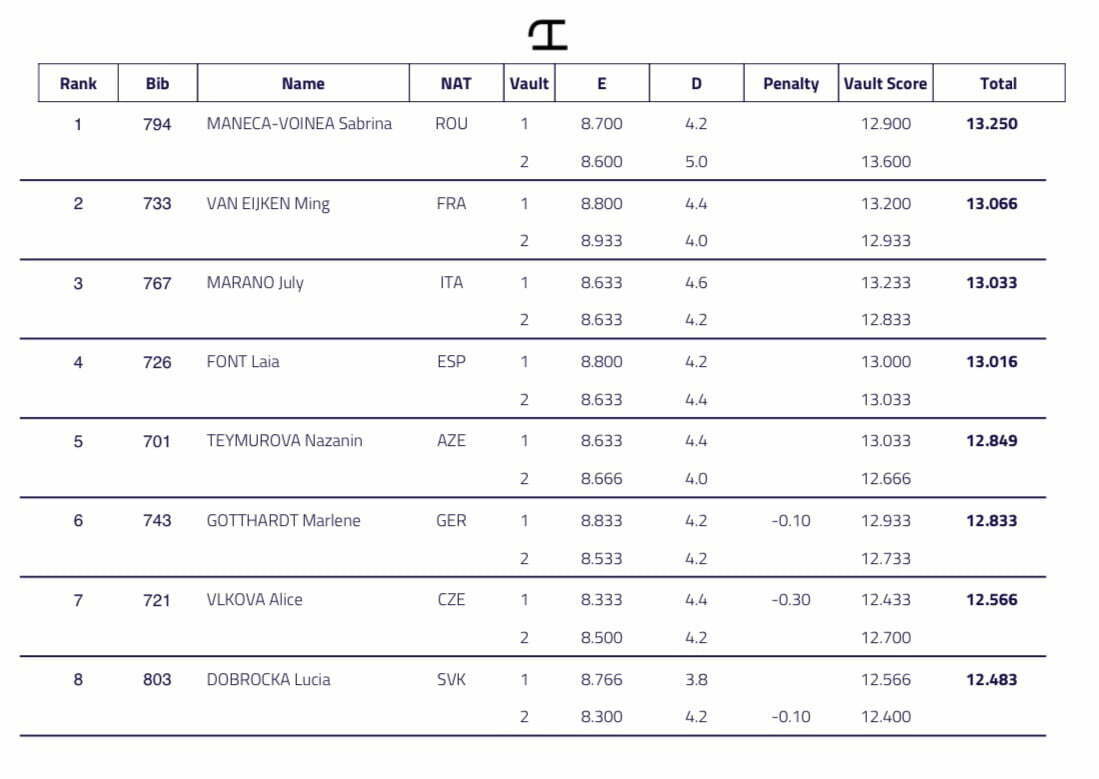Click FONT Laia's name
Image resolution: width=1099 pixels, height=779 pixels.
pyautogui.click(x=243, y=362)
